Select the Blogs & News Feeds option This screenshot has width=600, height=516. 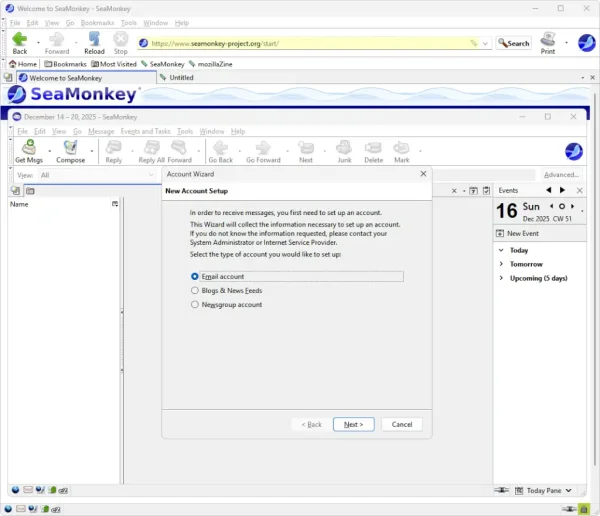point(194,291)
